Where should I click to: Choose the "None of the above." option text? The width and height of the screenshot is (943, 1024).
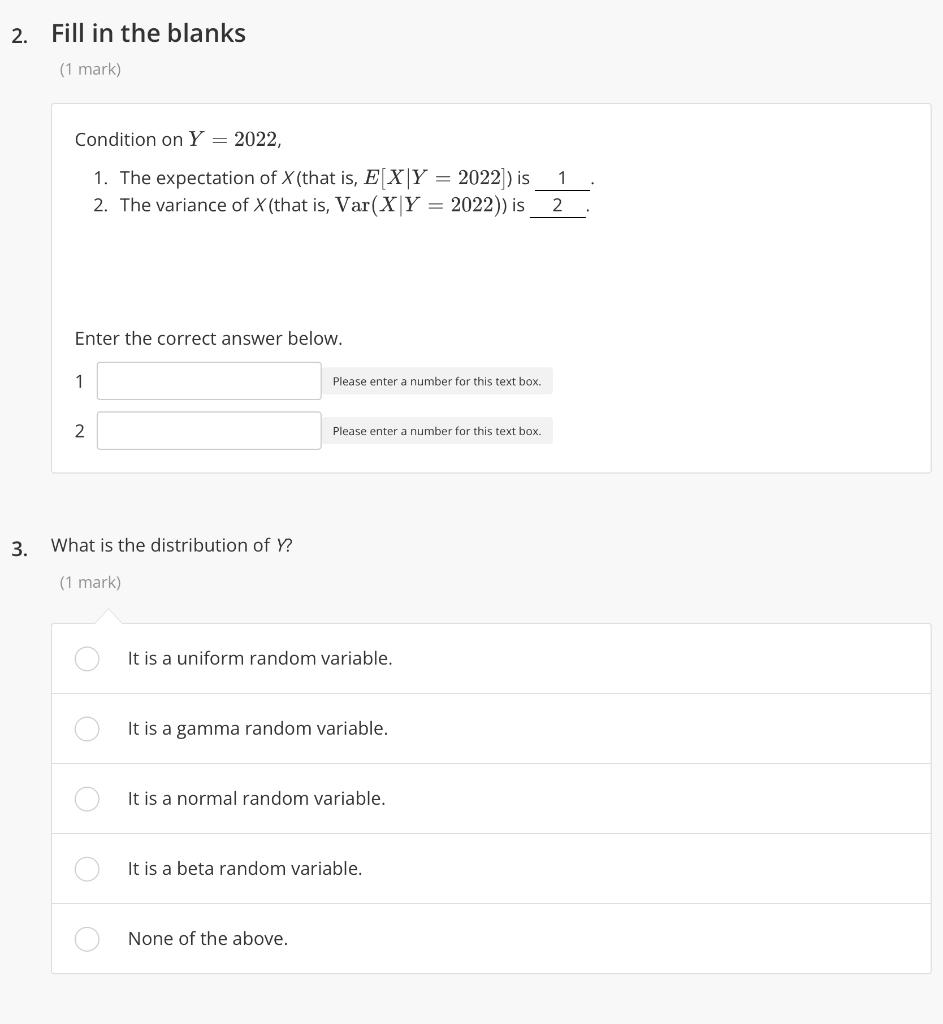pos(208,938)
